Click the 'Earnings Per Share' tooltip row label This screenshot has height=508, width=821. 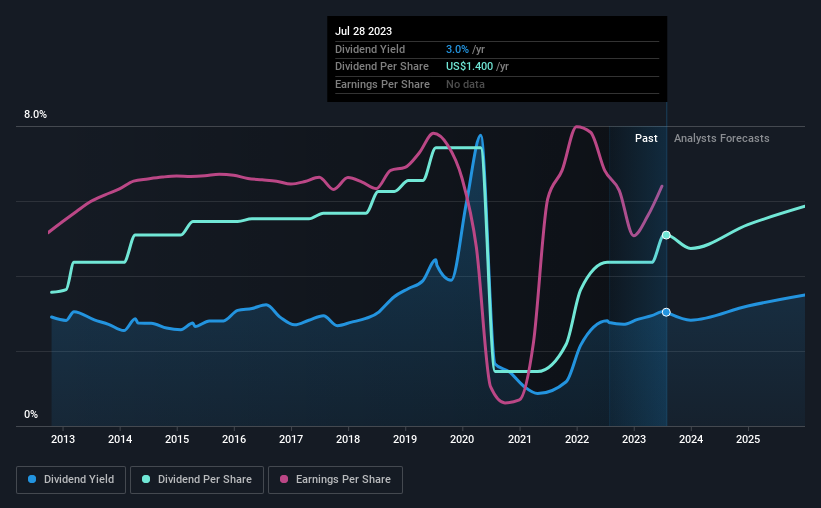[382, 84]
